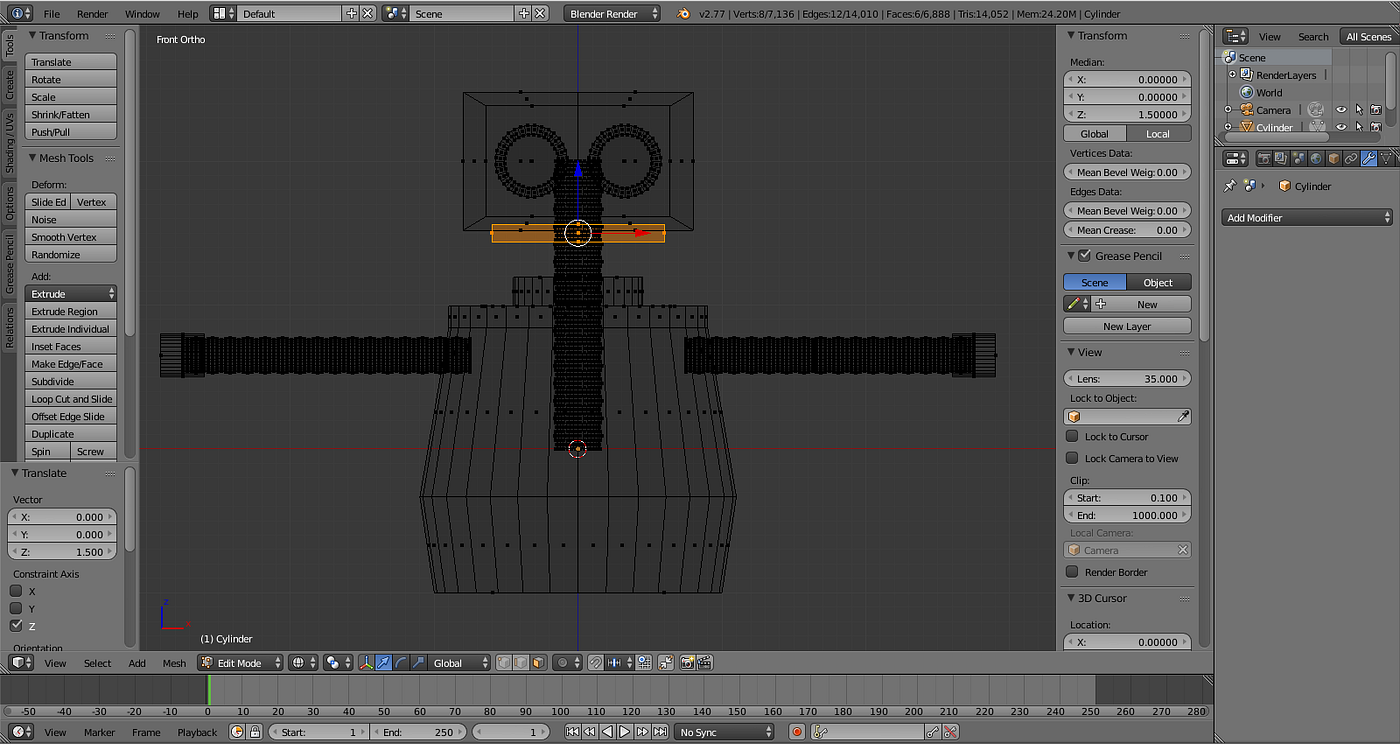Click the Lens 35.000 value field

coord(1127,379)
